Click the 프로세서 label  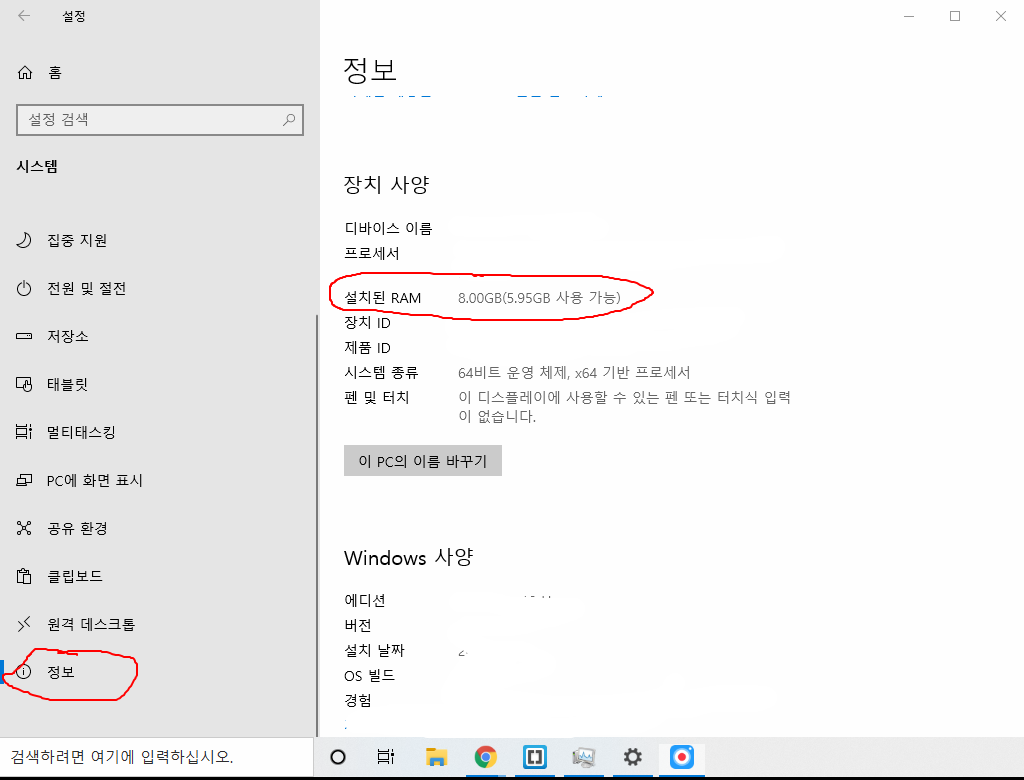tap(372, 253)
